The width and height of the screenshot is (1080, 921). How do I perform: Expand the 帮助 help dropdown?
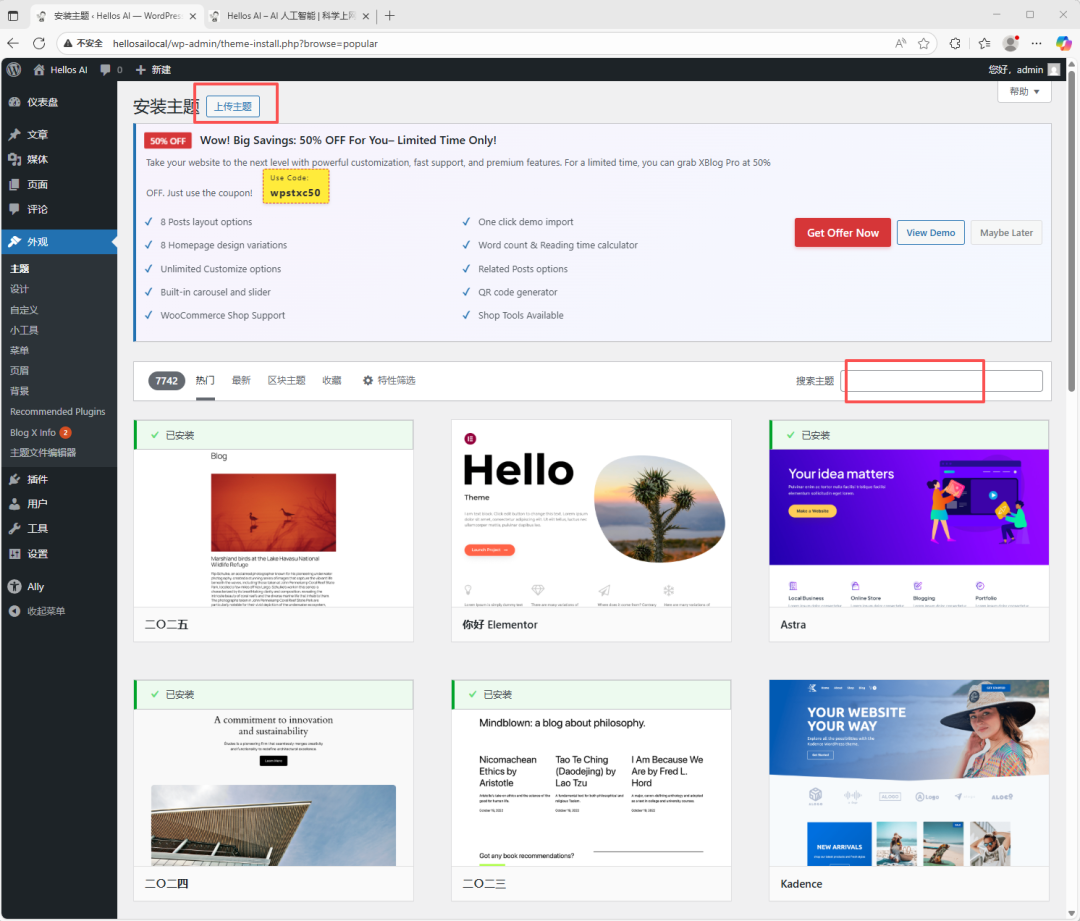pos(1024,92)
